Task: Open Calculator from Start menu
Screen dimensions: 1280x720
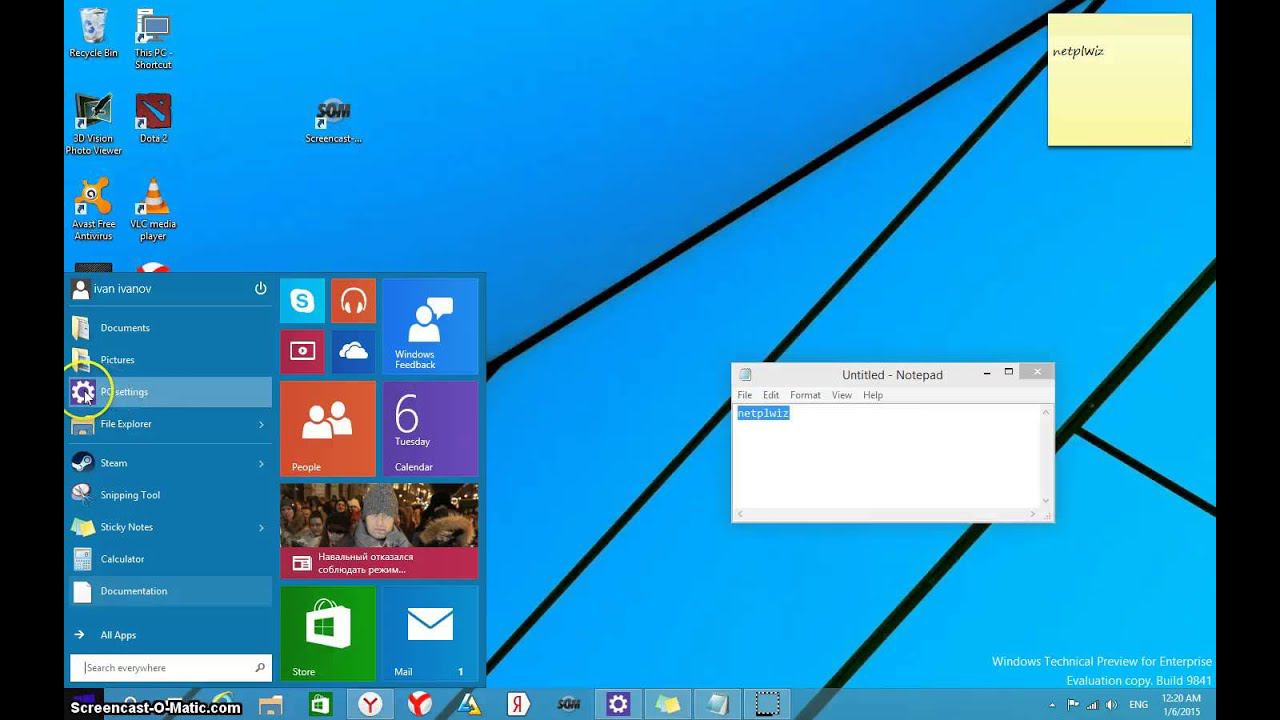Action: [x=170, y=559]
